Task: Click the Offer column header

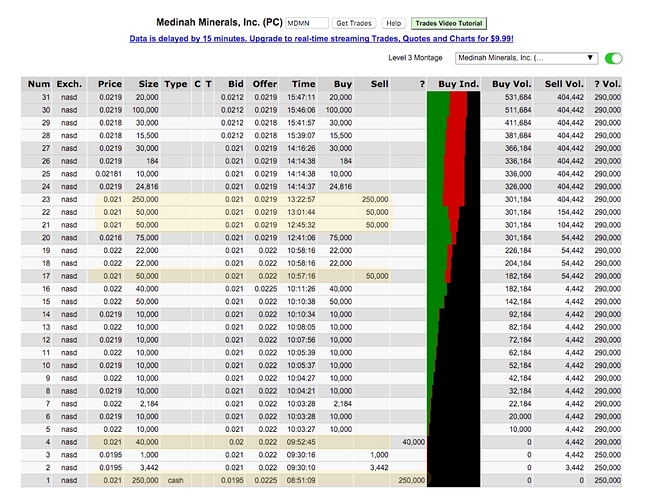Action: (264, 84)
